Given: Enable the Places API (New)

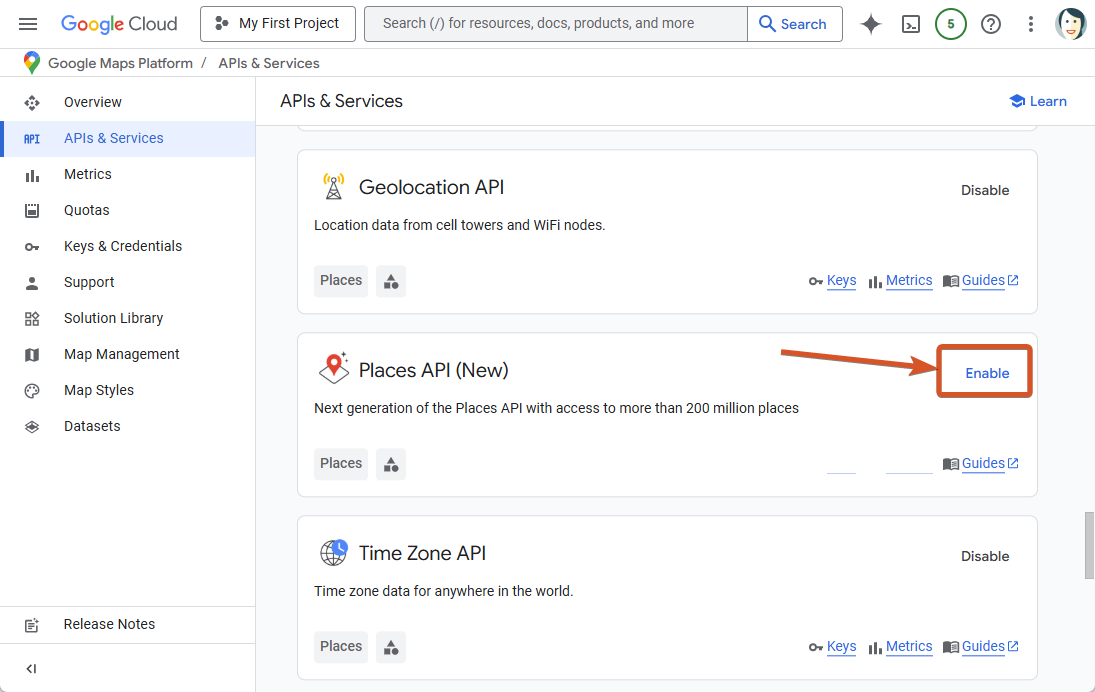Looking at the screenshot, I should pyautogui.click(x=986, y=373).
